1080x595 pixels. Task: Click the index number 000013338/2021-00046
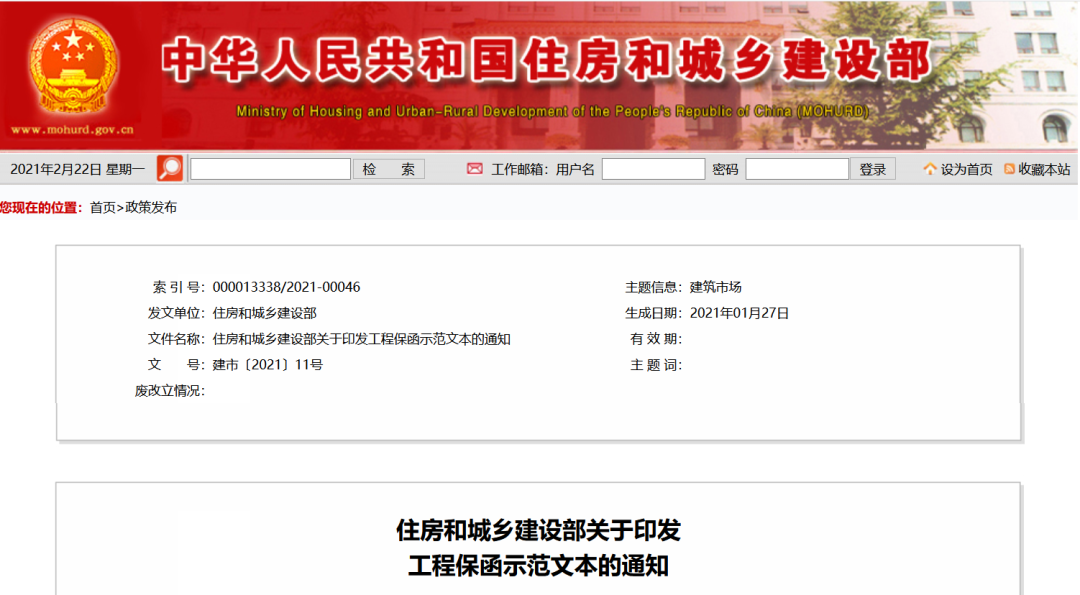[287, 287]
